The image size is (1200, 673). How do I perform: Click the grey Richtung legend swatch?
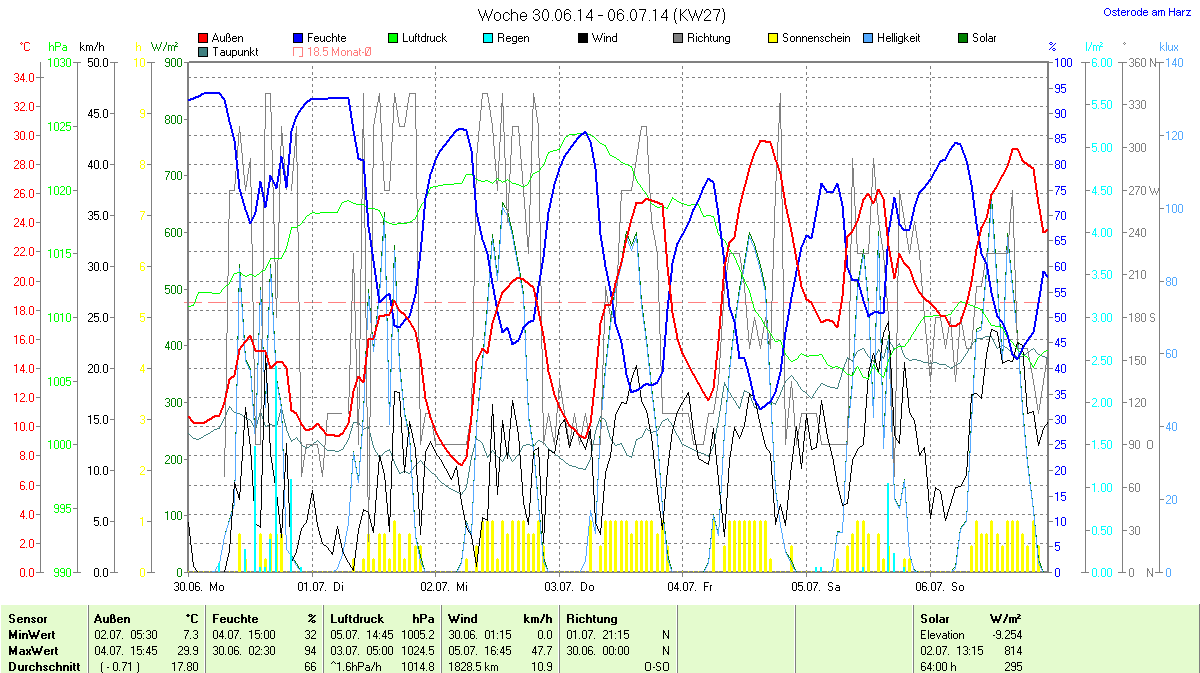coord(677,39)
